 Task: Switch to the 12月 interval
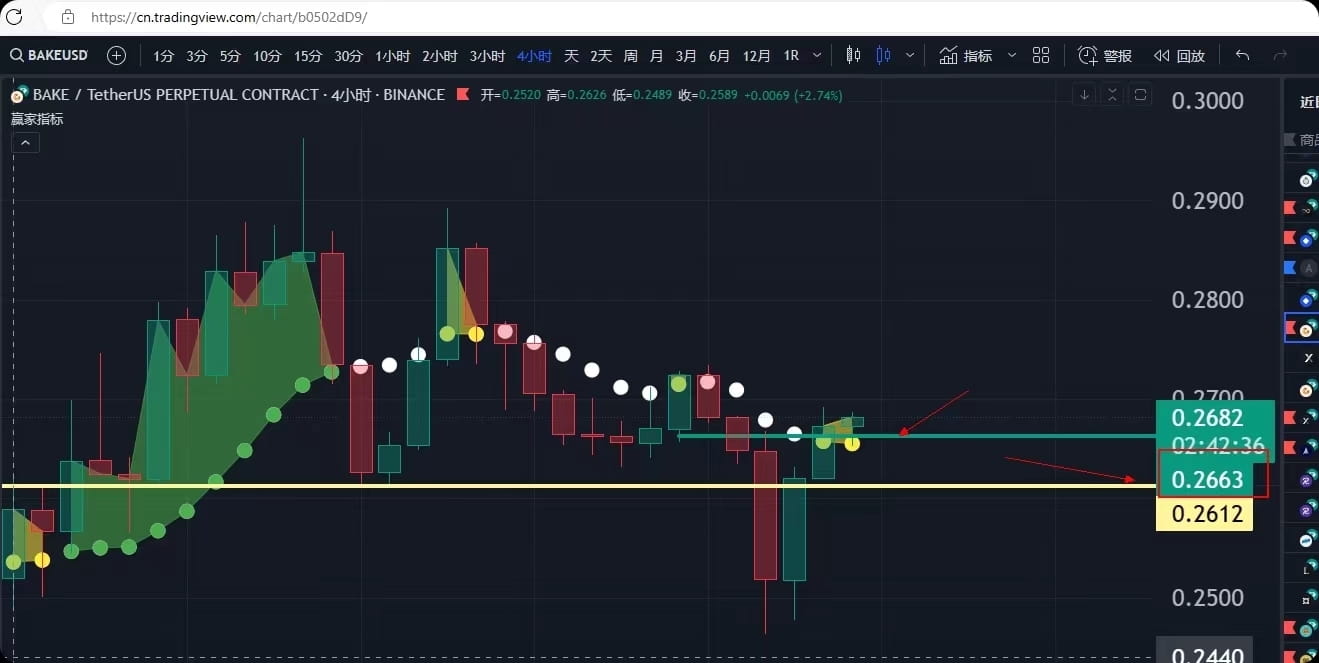[757, 56]
